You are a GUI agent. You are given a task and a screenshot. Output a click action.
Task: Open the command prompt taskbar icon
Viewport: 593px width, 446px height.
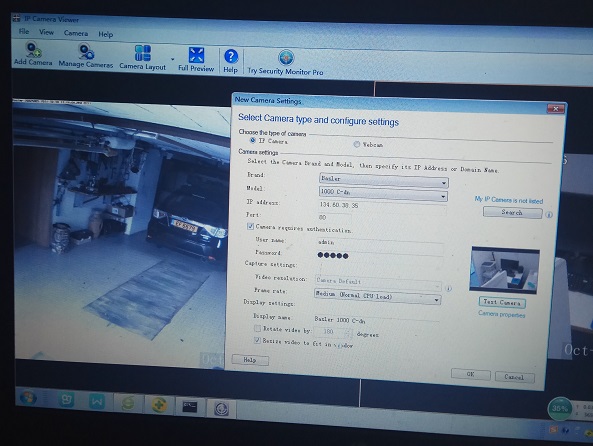pos(189,407)
